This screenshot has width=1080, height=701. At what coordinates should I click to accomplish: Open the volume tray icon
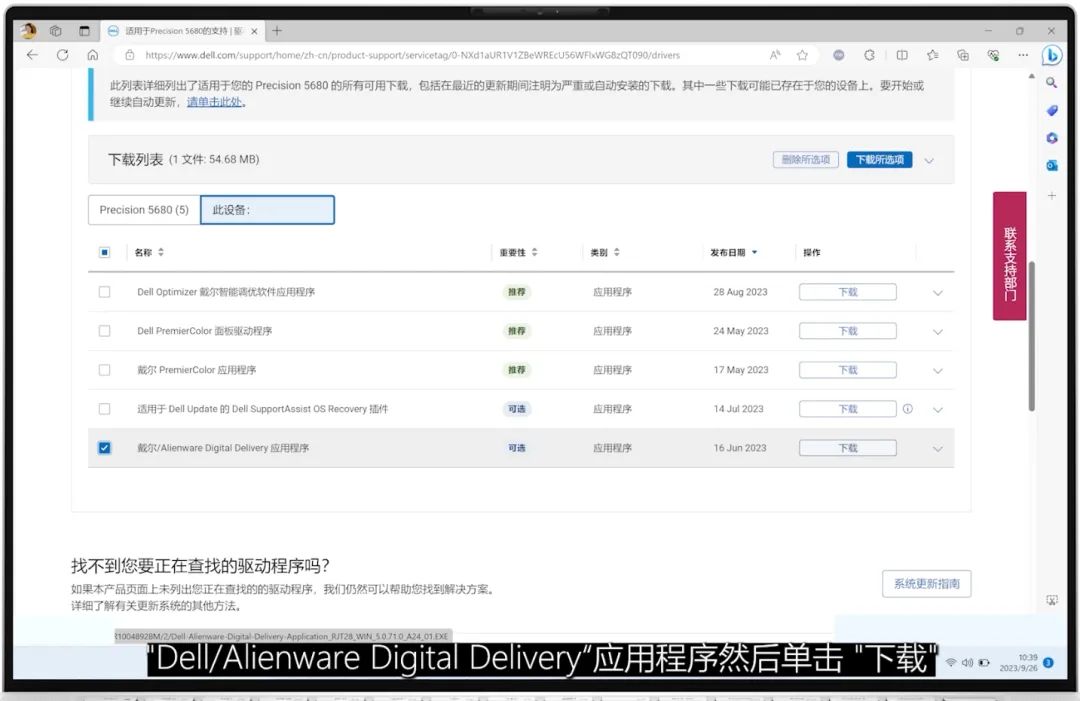pyautogui.click(x=967, y=662)
